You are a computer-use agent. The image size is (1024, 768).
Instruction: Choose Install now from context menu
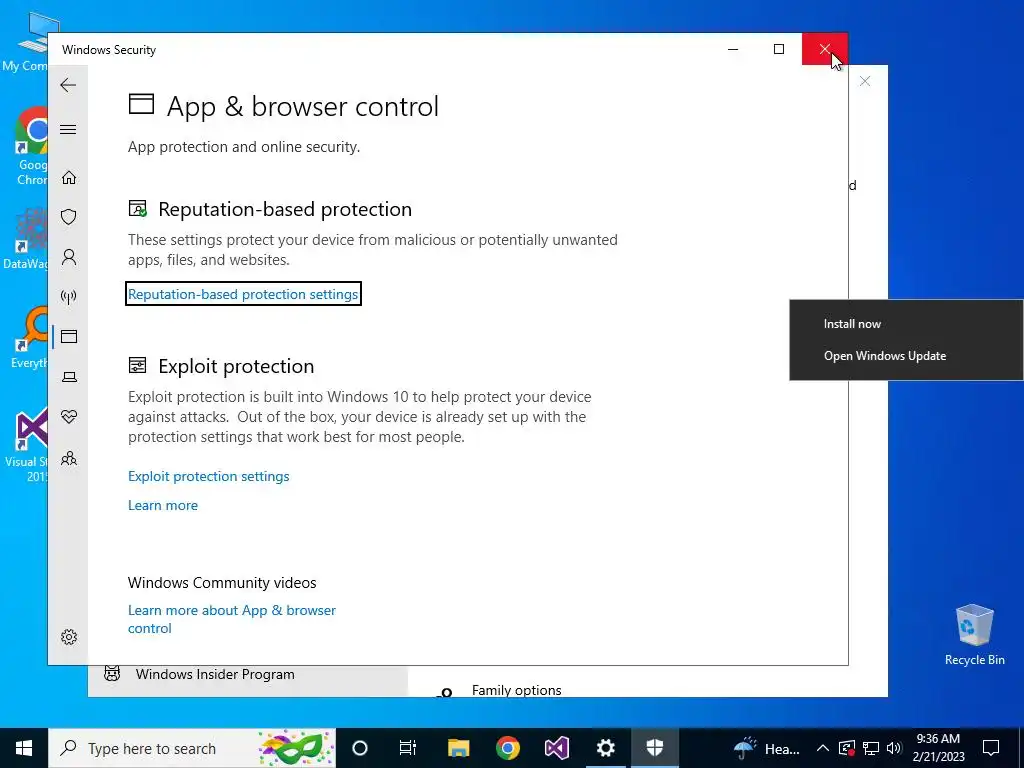pyautogui.click(x=906, y=324)
